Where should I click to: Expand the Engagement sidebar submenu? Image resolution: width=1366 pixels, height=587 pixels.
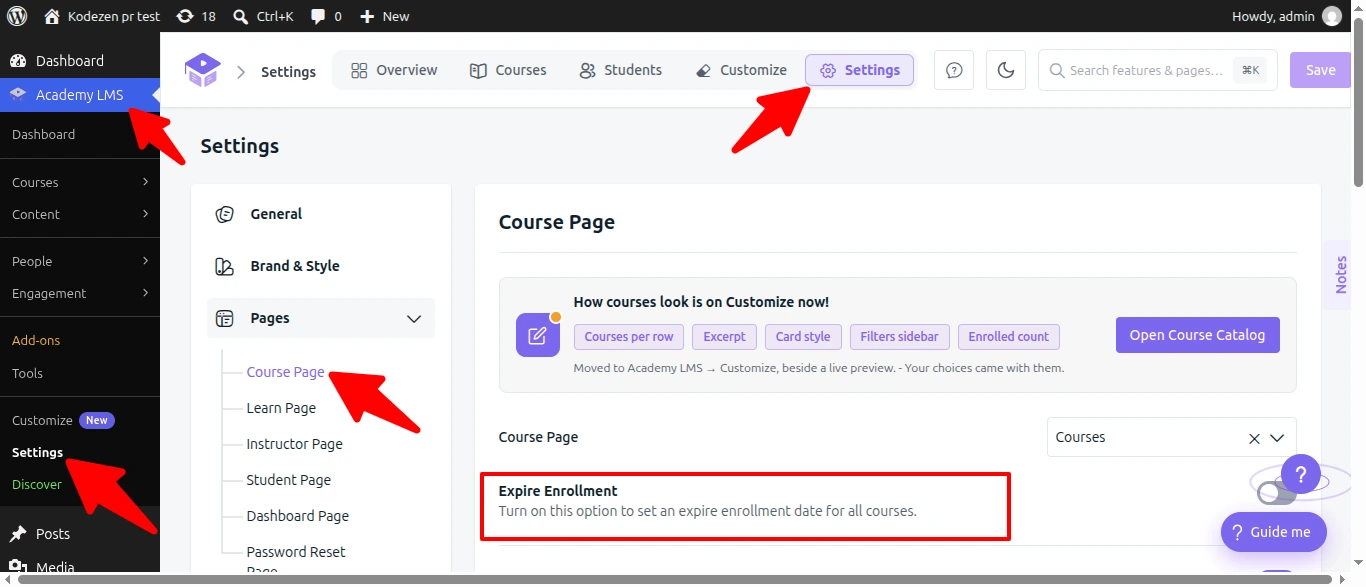point(80,293)
